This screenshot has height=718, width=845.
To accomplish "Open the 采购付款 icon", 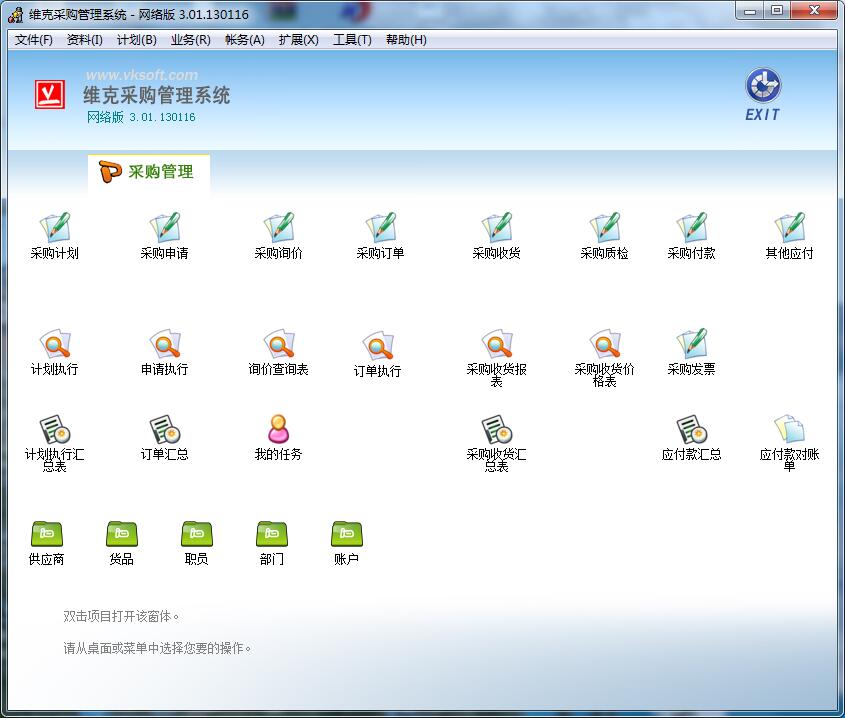I will pos(691,227).
